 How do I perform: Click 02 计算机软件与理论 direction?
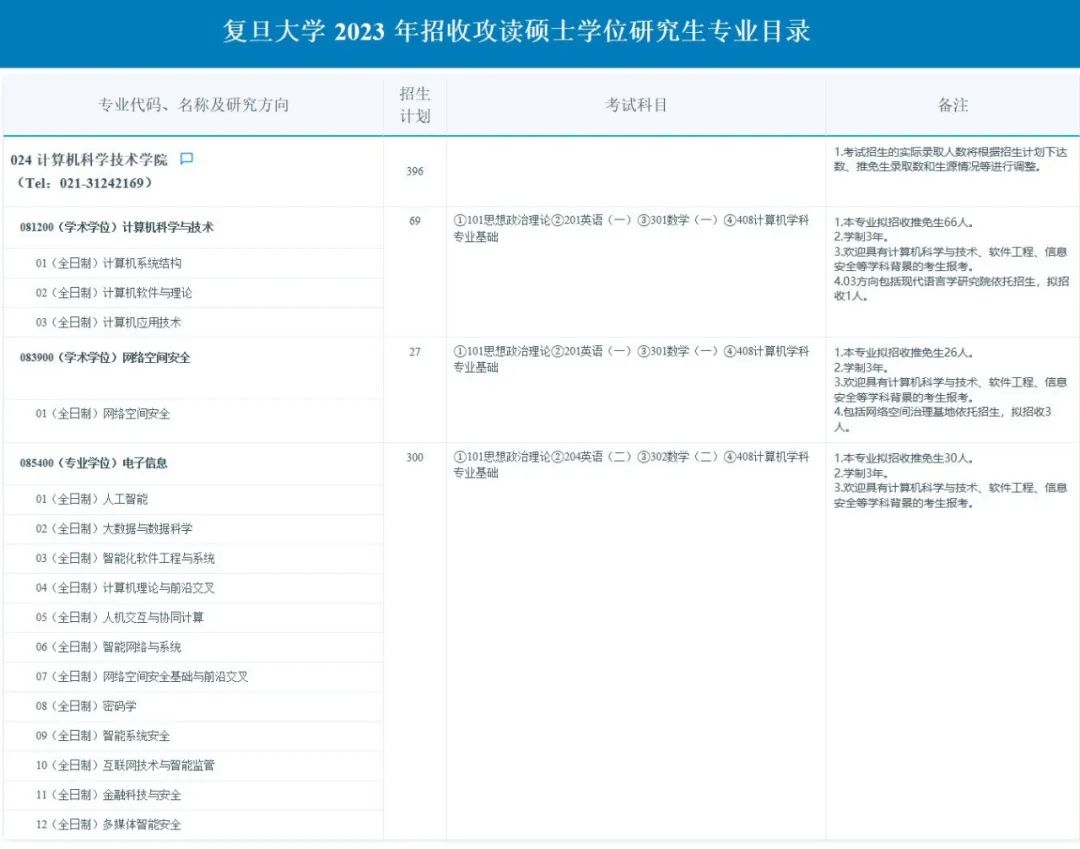point(114,293)
